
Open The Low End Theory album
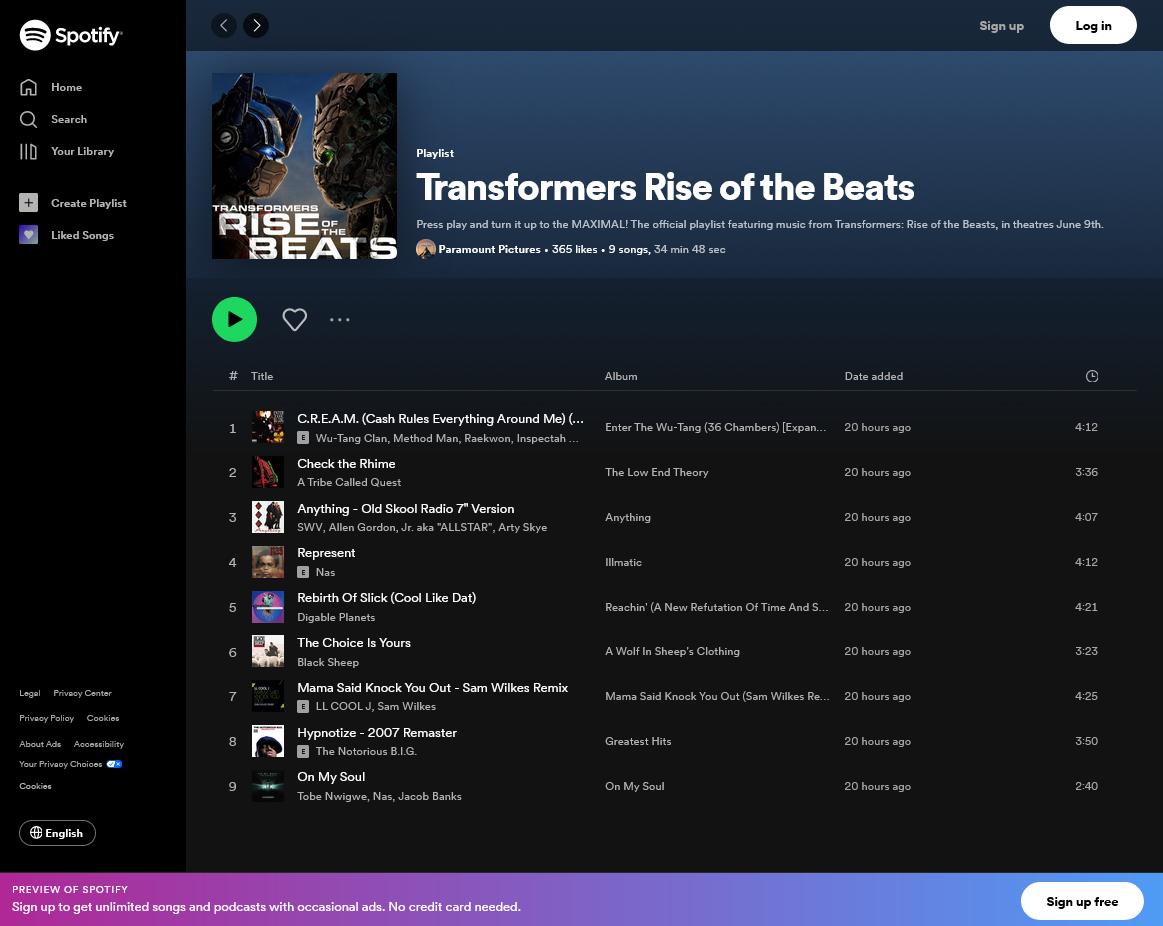click(656, 472)
